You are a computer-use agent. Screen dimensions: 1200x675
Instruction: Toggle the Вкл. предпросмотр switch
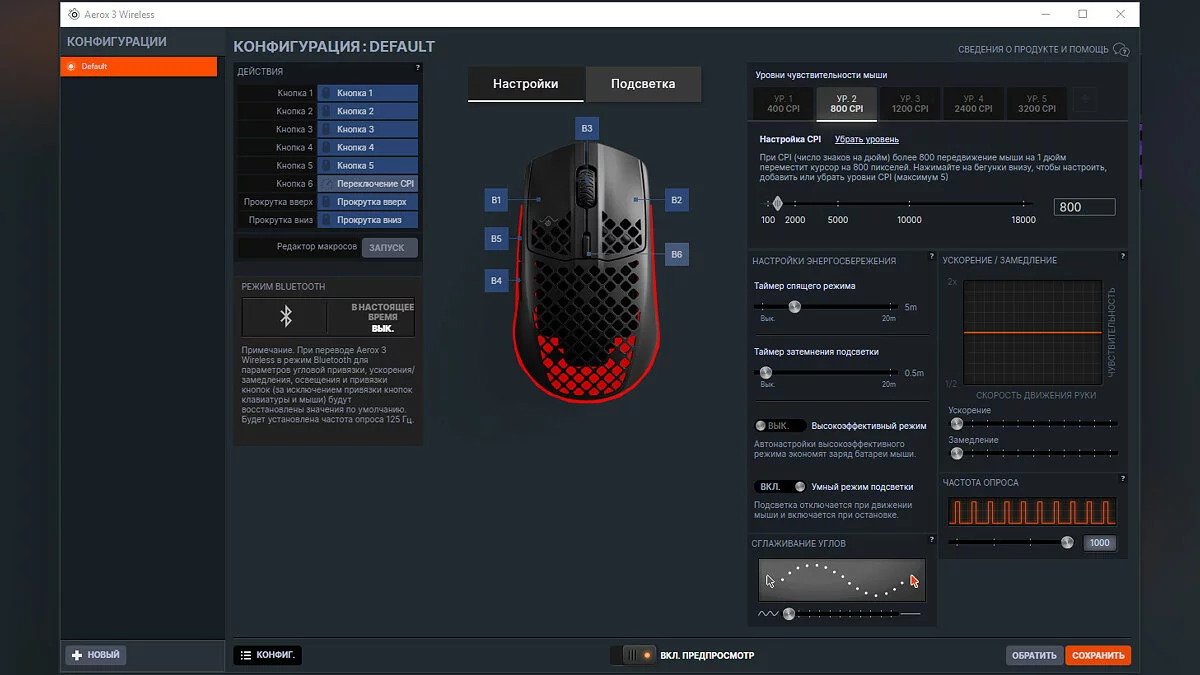632,656
